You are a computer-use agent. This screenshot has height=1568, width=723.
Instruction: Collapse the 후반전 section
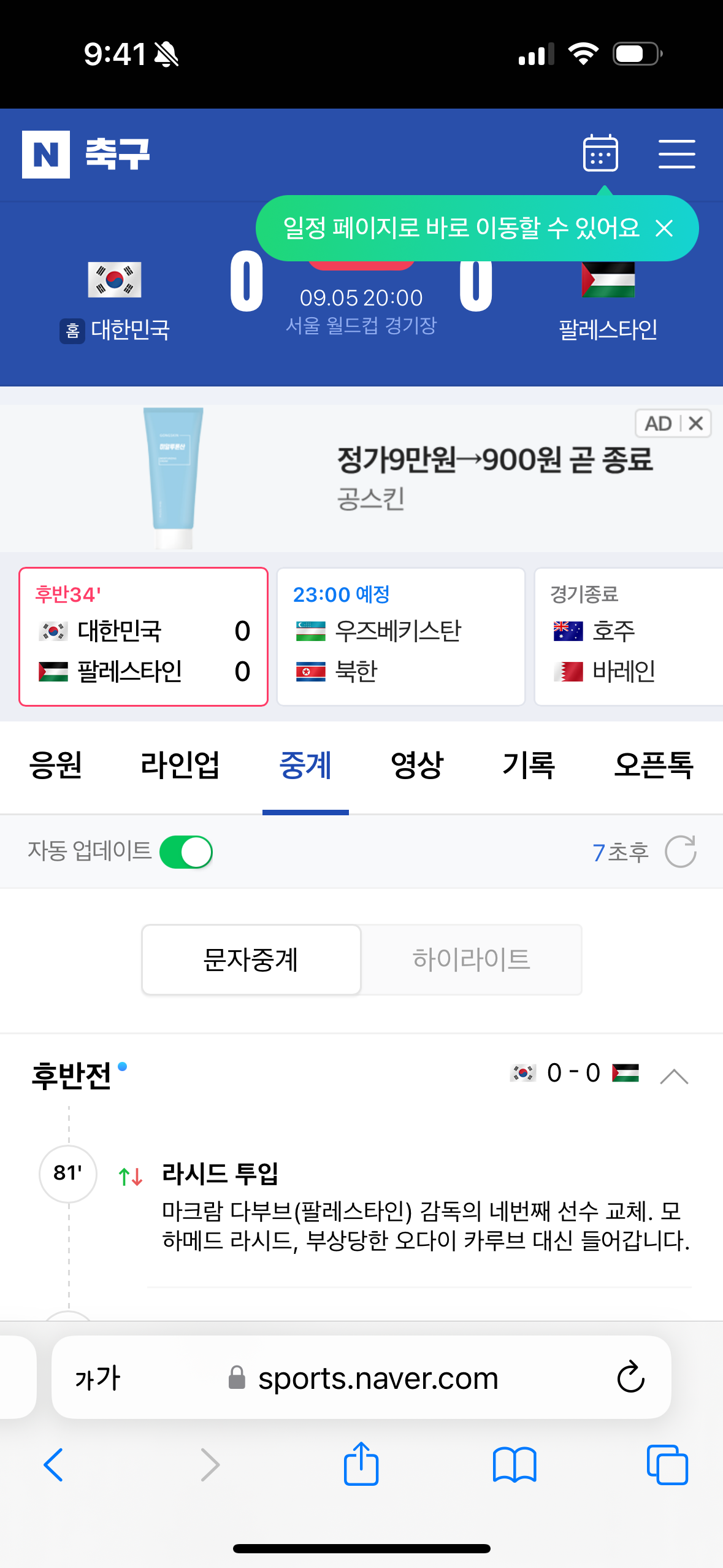(x=674, y=1076)
